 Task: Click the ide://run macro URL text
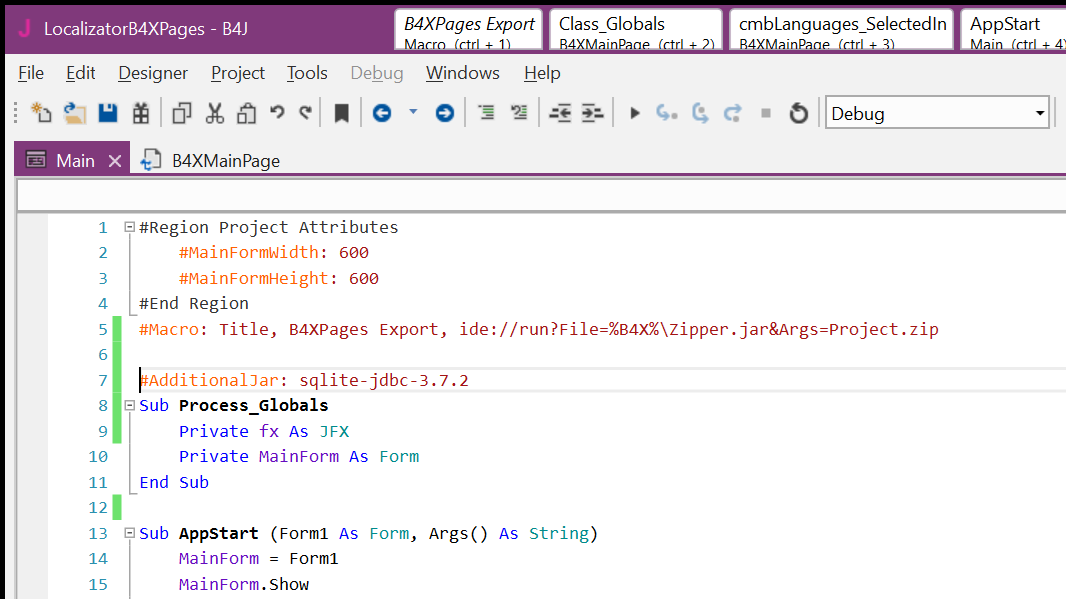pyautogui.click(x=698, y=329)
